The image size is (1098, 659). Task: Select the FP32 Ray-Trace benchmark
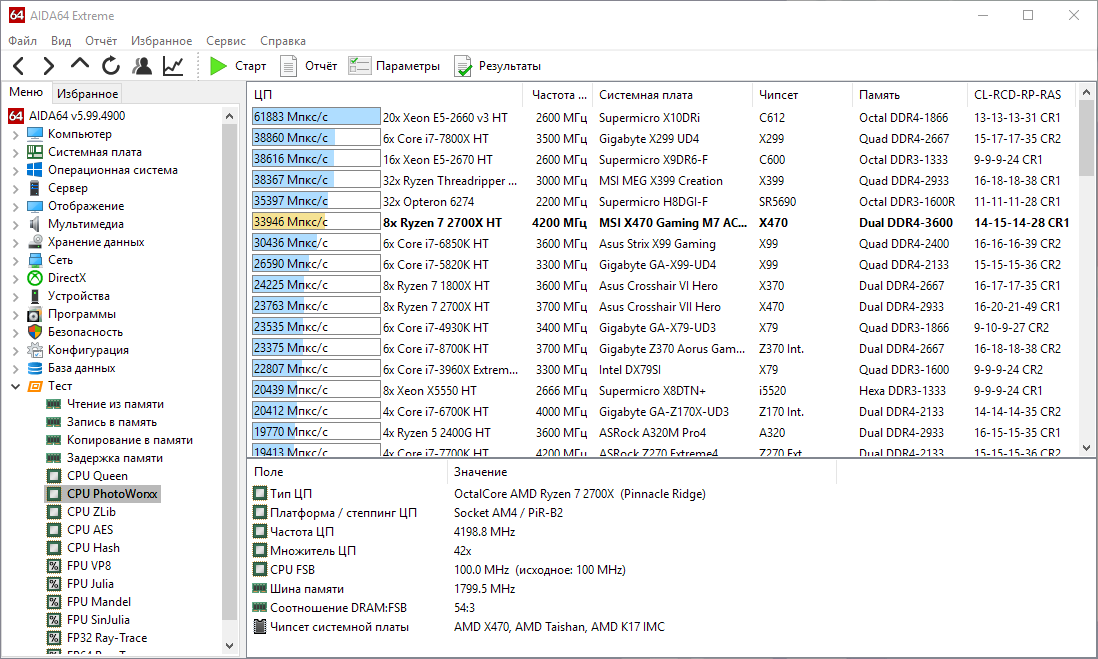[106, 638]
